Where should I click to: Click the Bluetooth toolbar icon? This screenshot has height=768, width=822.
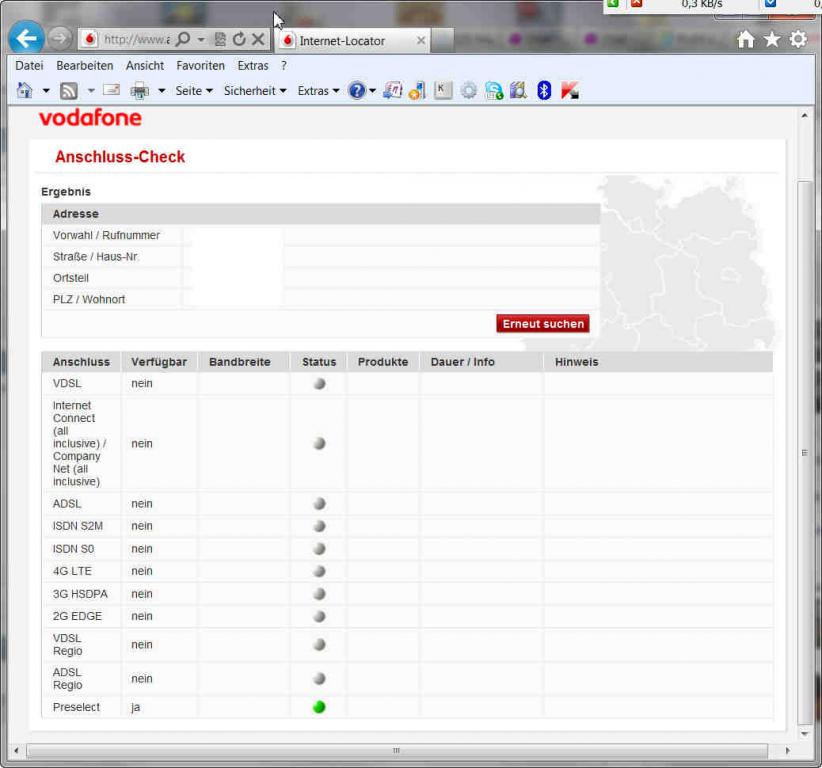coord(544,90)
